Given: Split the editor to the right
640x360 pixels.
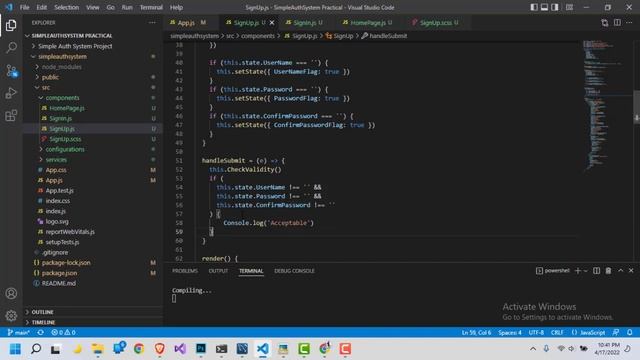Looking at the screenshot, I should tap(617, 23).
